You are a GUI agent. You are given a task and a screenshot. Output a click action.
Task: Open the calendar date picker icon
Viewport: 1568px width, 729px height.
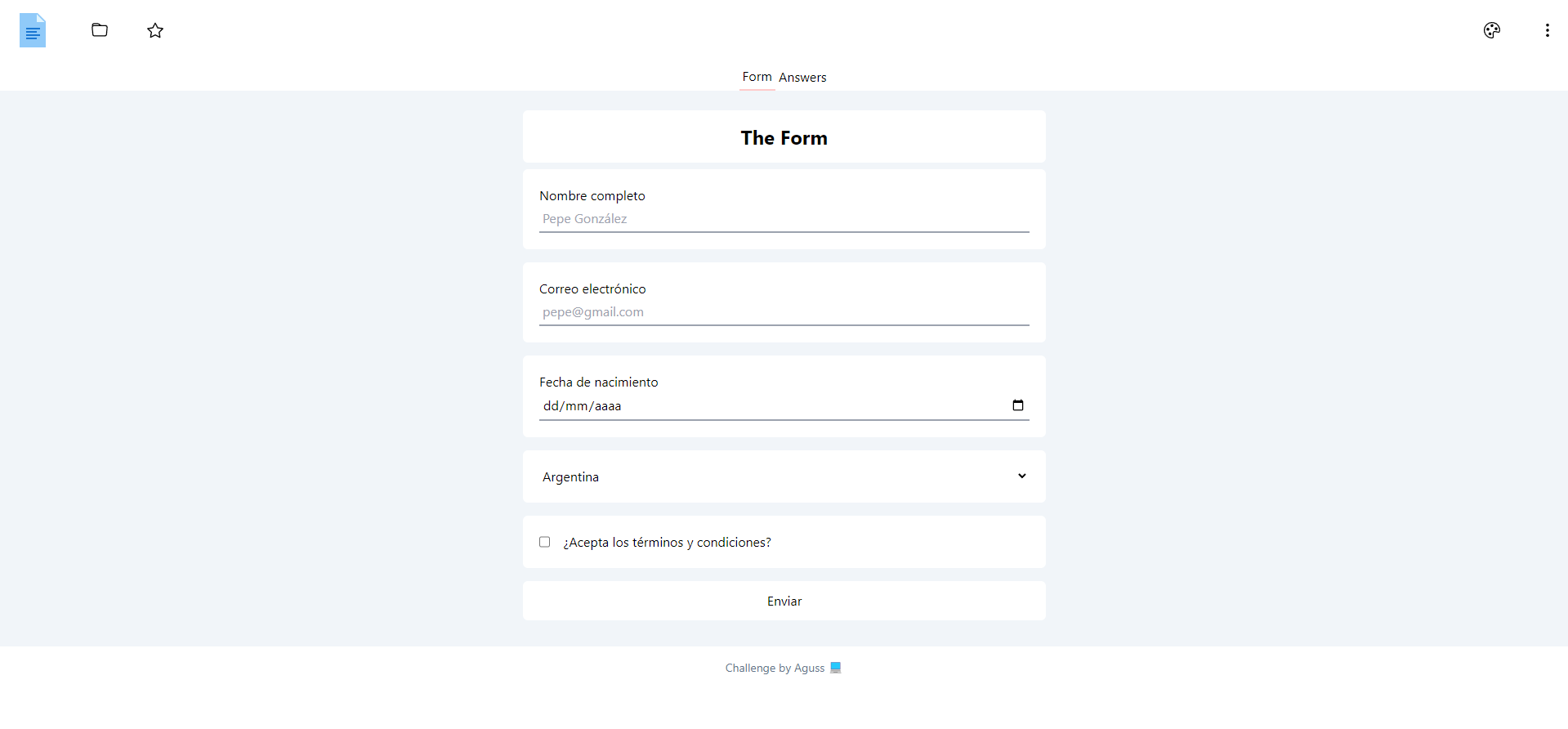[x=1018, y=405]
